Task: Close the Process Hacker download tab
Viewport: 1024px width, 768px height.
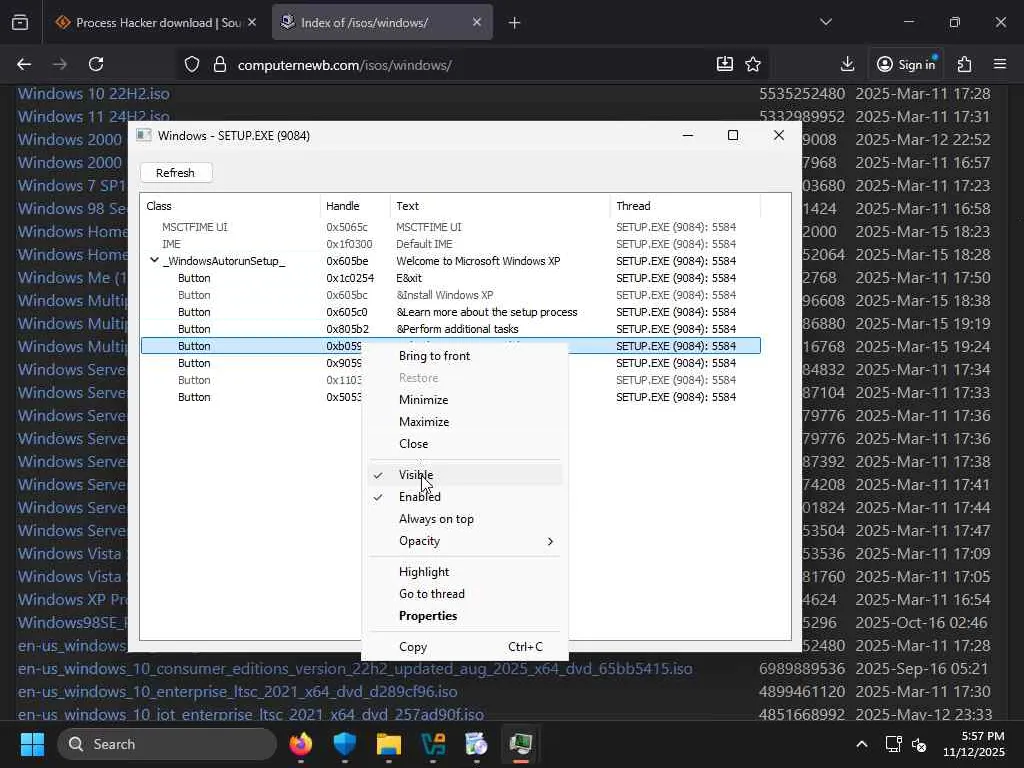Action: point(252,22)
